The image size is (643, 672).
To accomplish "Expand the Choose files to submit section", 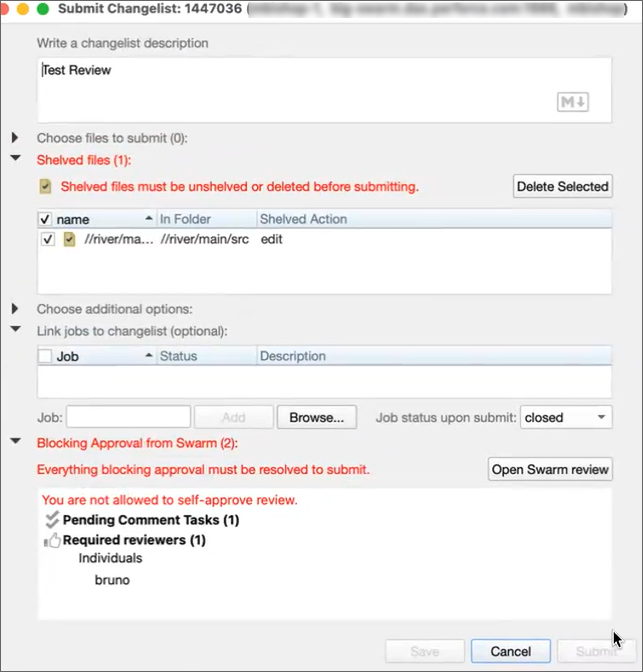I will pyautogui.click(x=16, y=138).
